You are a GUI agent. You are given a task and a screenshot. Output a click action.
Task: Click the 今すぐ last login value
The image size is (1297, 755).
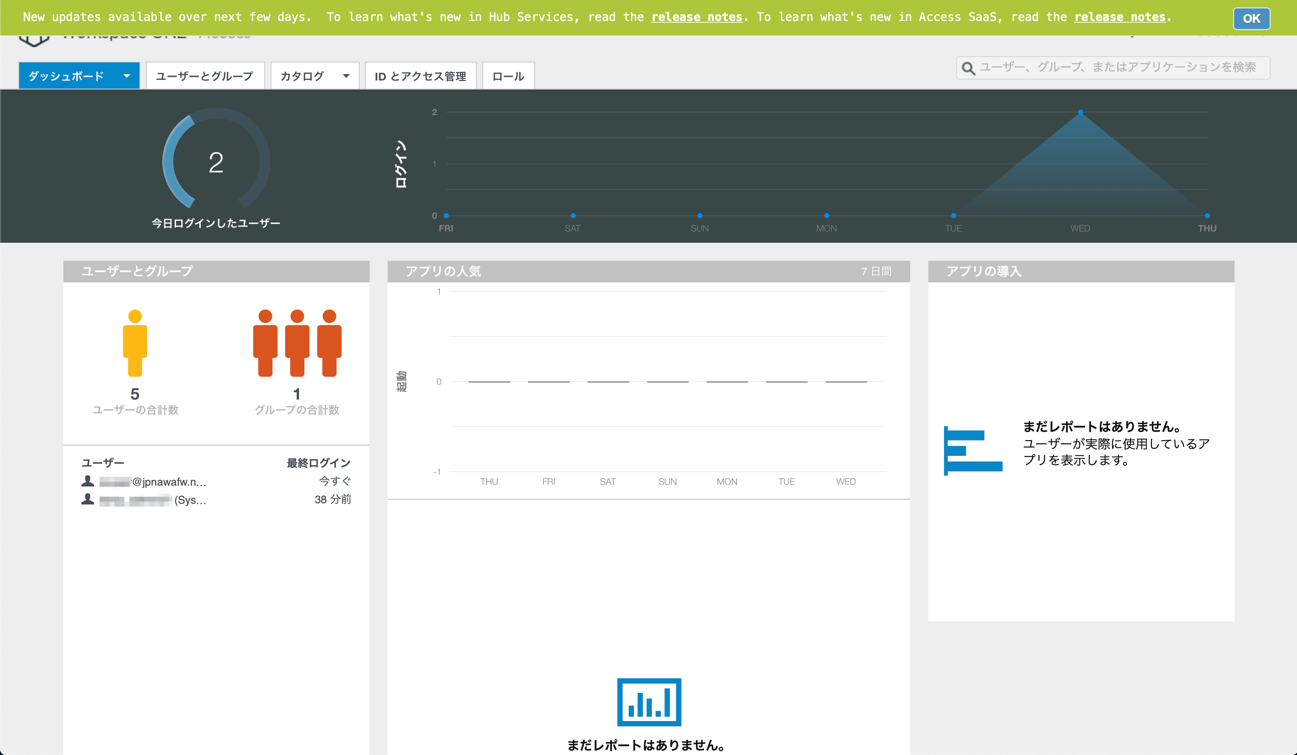[335, 481]
